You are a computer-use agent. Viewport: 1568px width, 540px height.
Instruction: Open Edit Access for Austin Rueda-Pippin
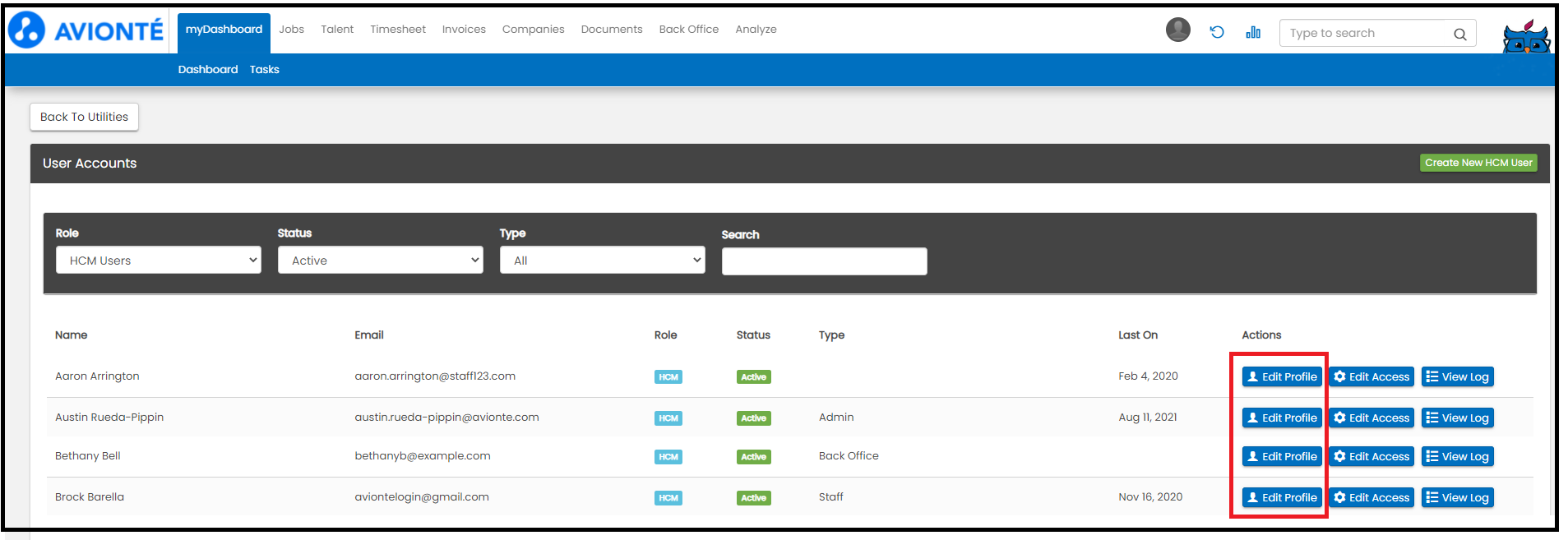[1371, 418]
